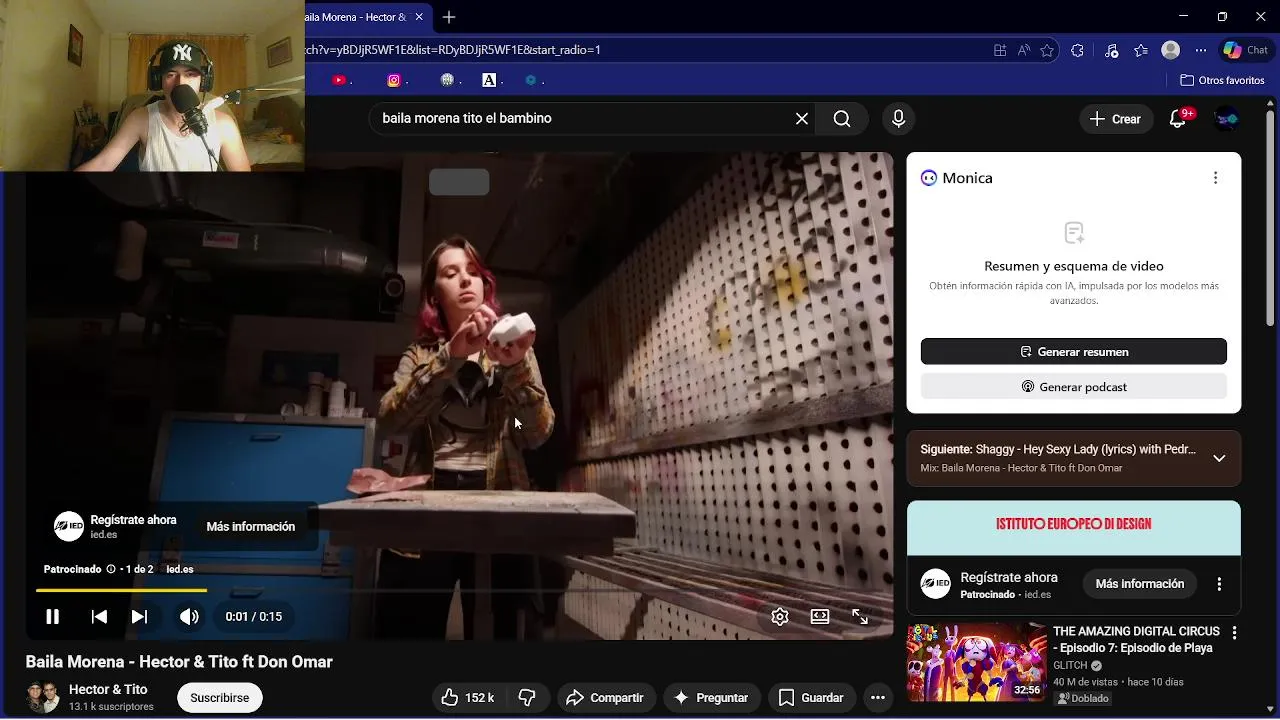Like the video (152 k)

click(x=469, y=698)
